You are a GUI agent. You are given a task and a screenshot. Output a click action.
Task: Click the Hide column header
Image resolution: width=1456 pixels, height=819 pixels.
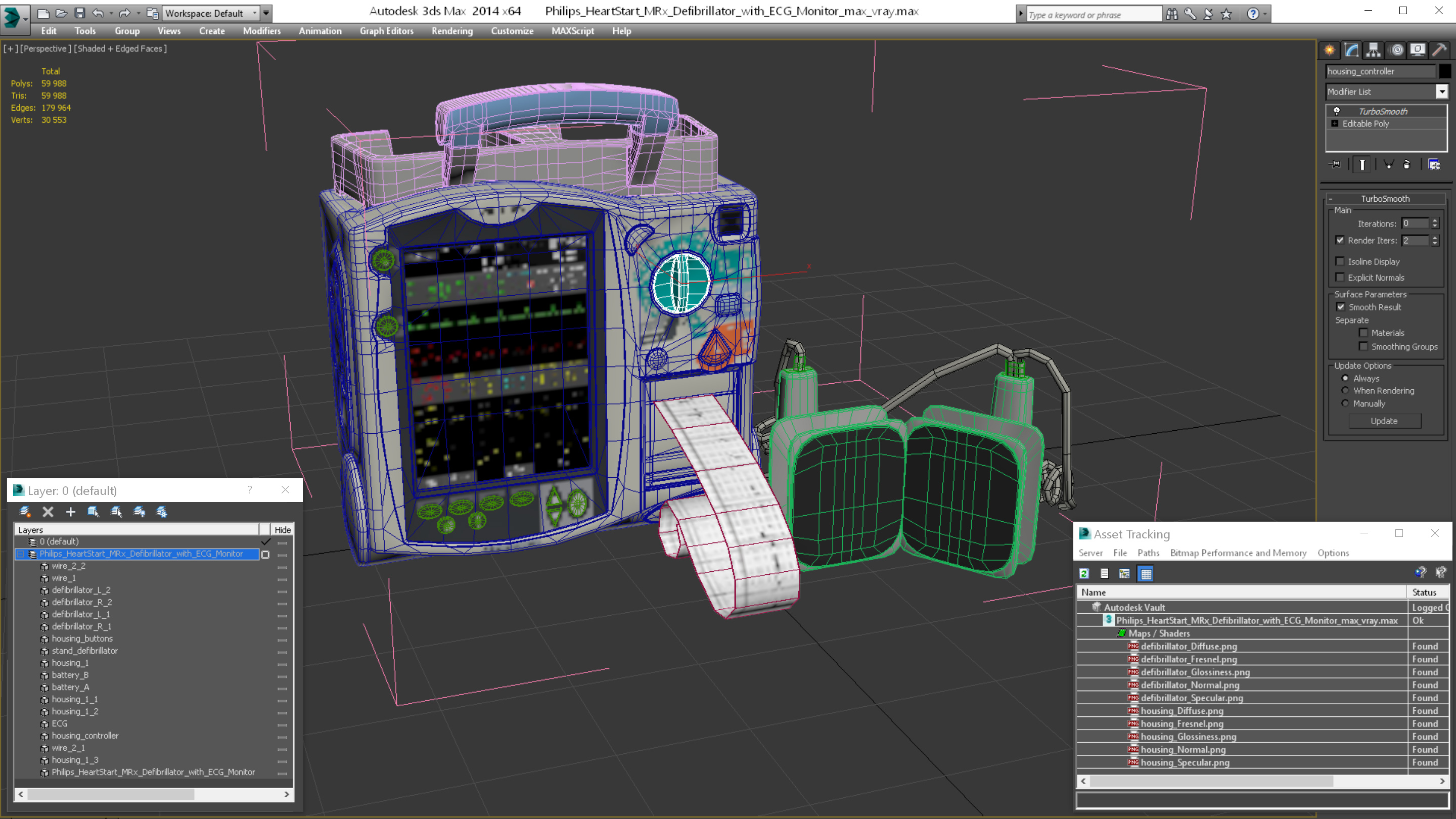282,530
